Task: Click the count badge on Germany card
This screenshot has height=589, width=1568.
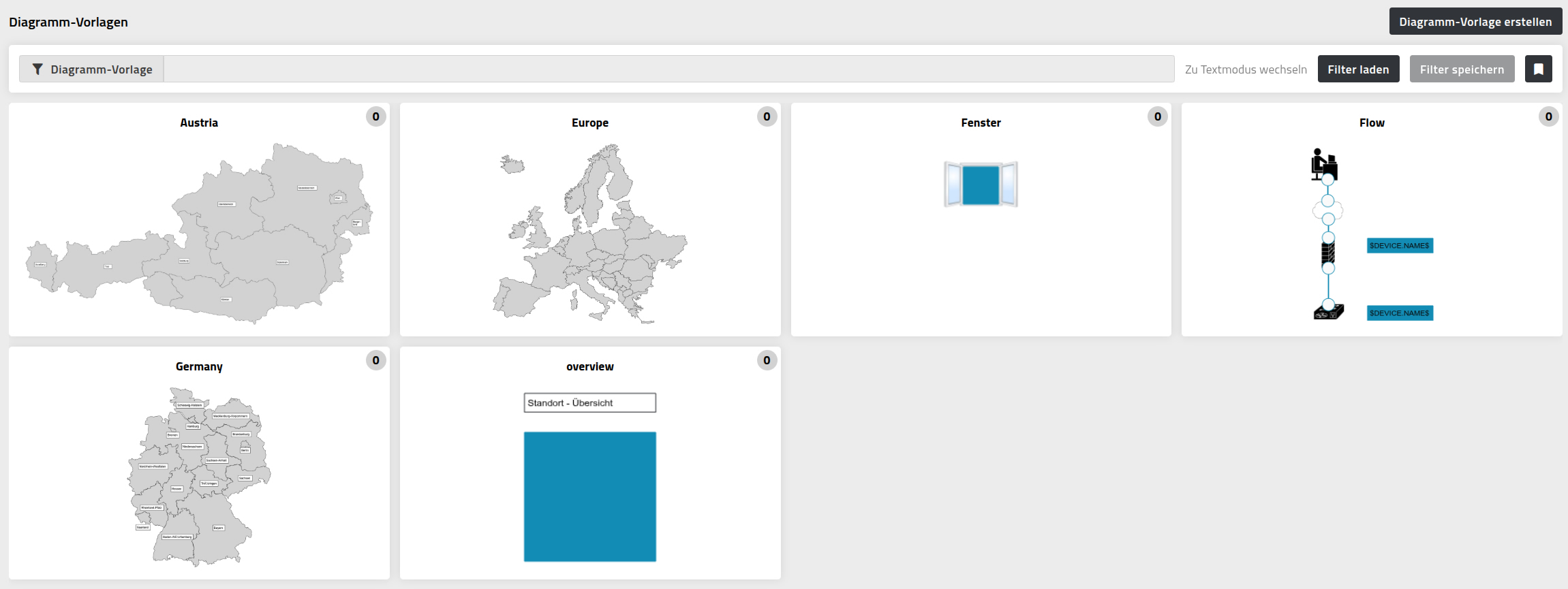Action: [x=375, y=360]
